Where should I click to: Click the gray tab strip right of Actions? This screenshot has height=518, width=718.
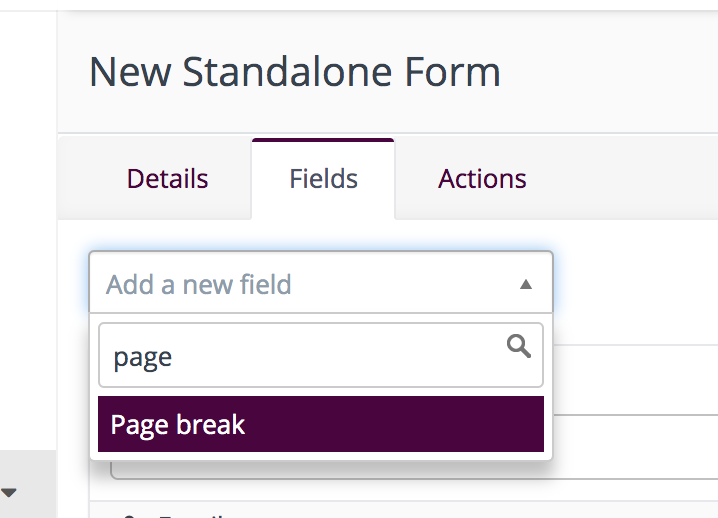(x=643, y=179)
